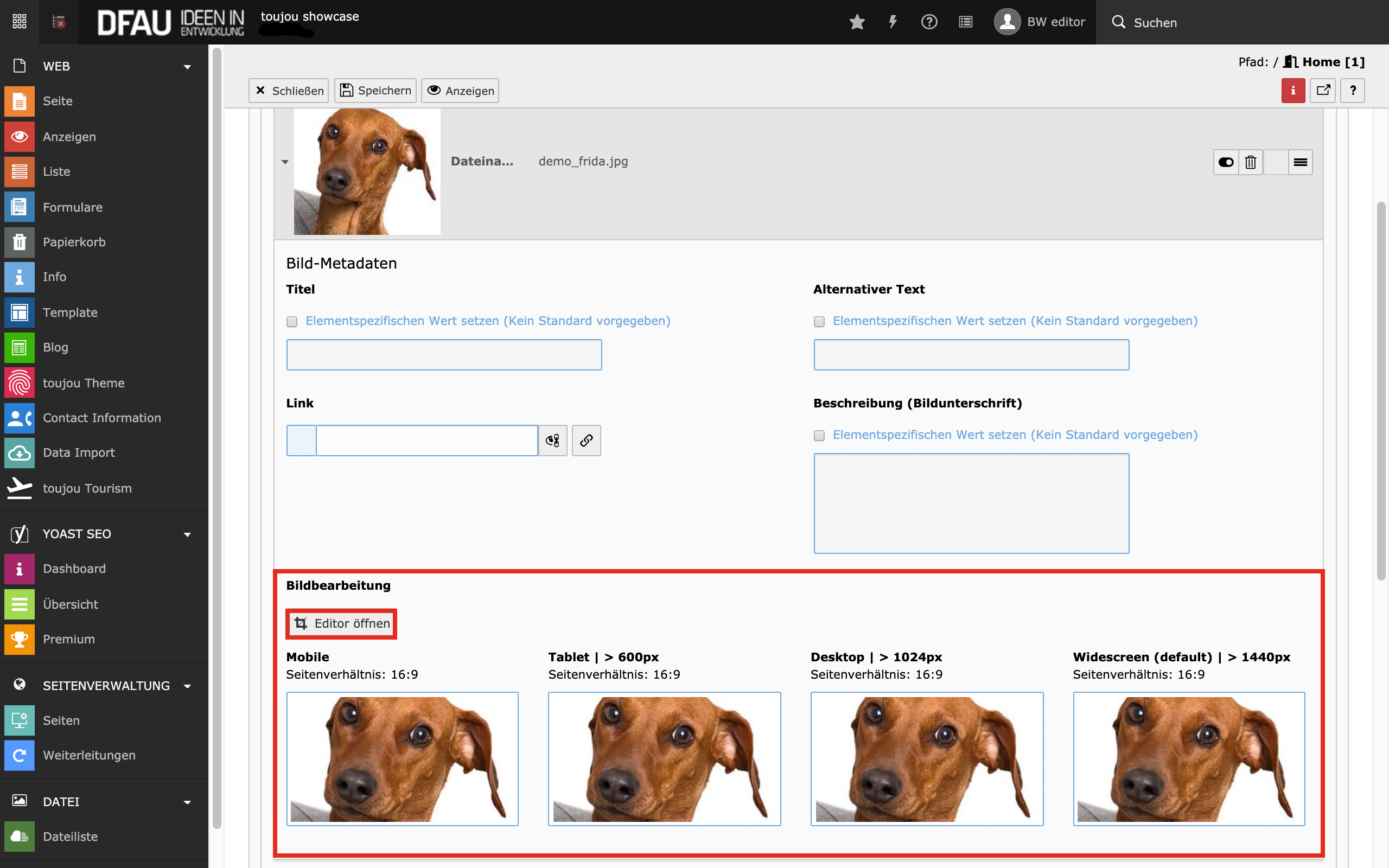Screen dimensions: 1389x868
Task: Enable element-specific value for Titel
Action: (x=292, y=322)
